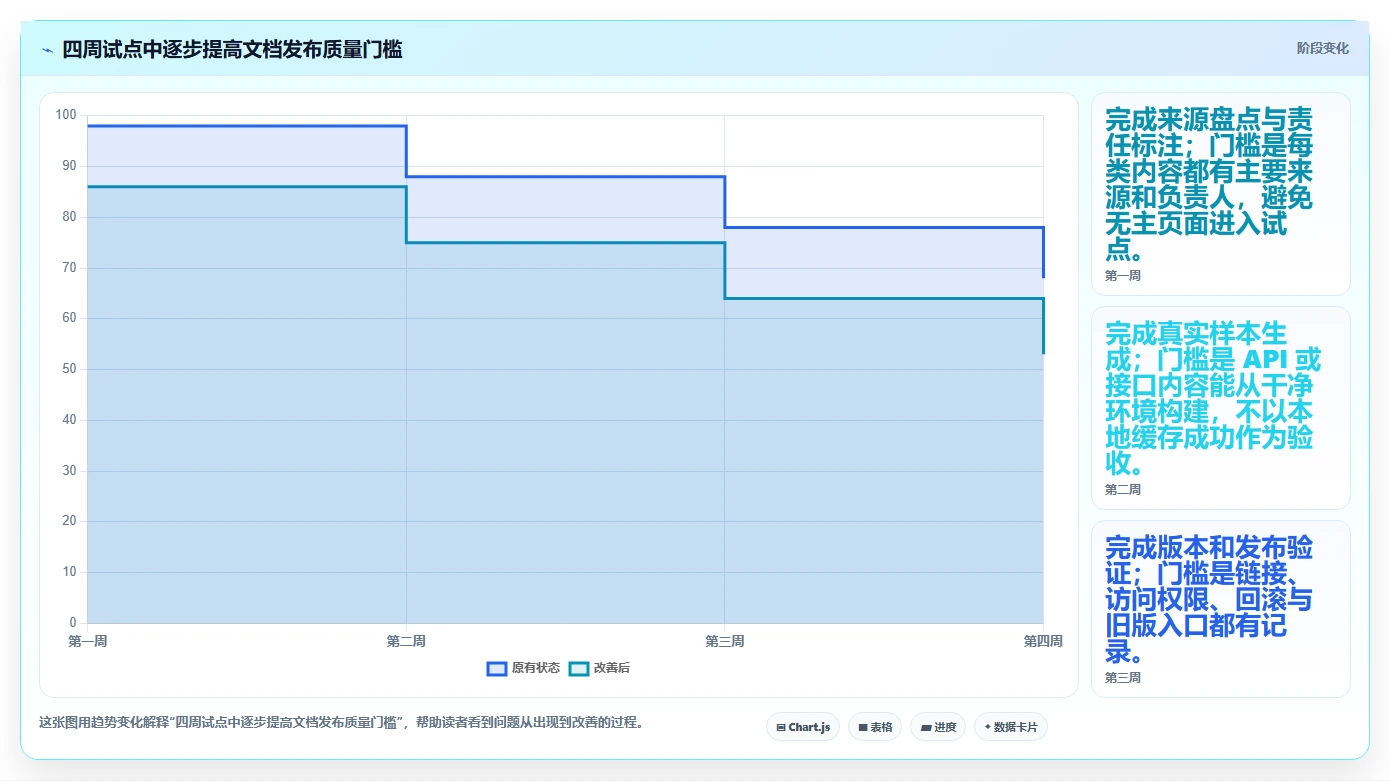
Task: Click the 第二周 x-axis label
Action: tap(406, 641)
